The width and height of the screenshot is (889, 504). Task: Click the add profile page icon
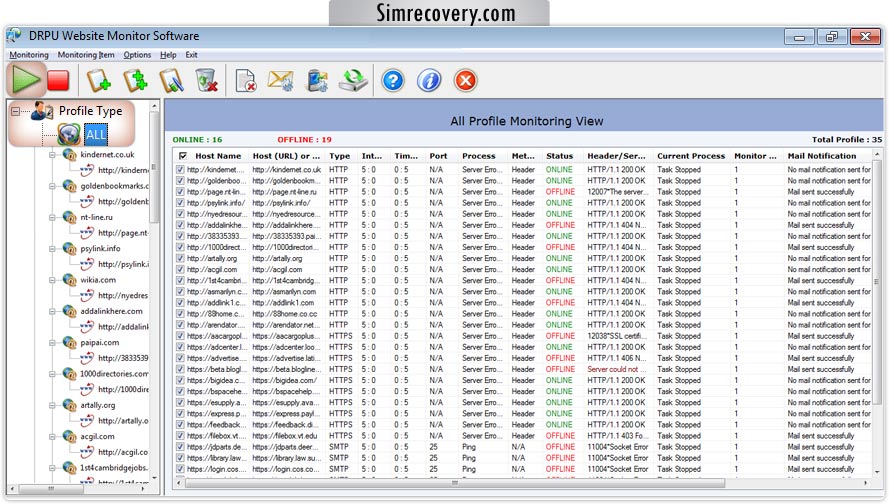[x=99, y=81]
